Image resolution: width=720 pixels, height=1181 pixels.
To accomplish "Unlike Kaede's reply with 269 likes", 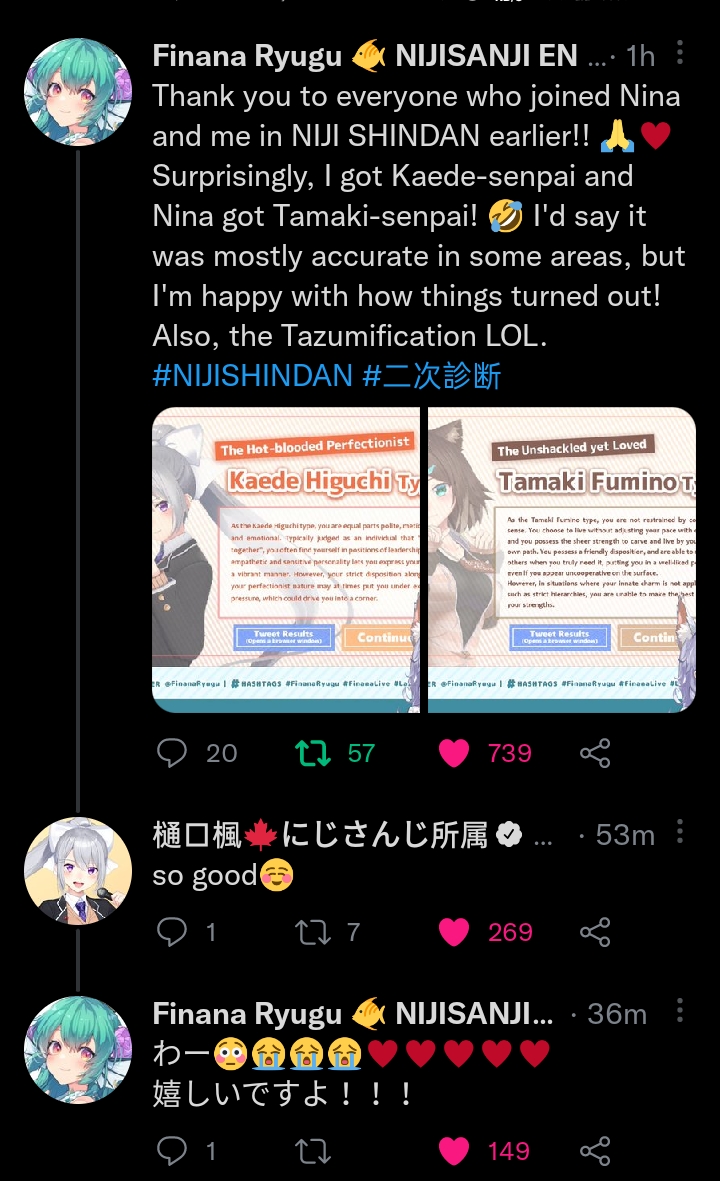I will (x=453, y=932).
